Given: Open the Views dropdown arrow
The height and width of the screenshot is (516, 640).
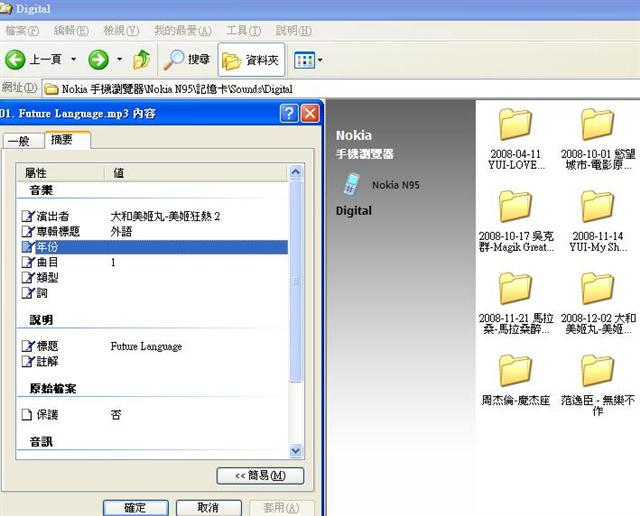Looking at the screenshot, I should 320,60.
